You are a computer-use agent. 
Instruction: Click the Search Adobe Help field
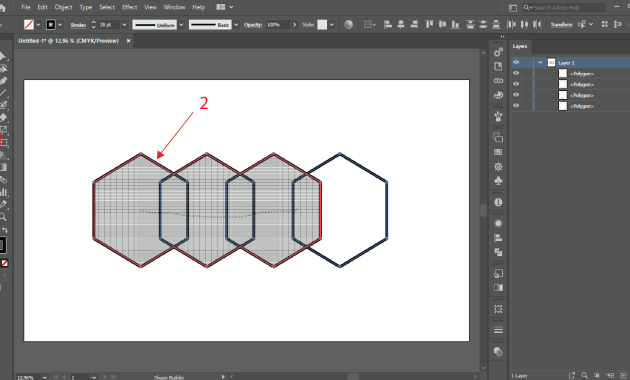(x=564, y=8)
